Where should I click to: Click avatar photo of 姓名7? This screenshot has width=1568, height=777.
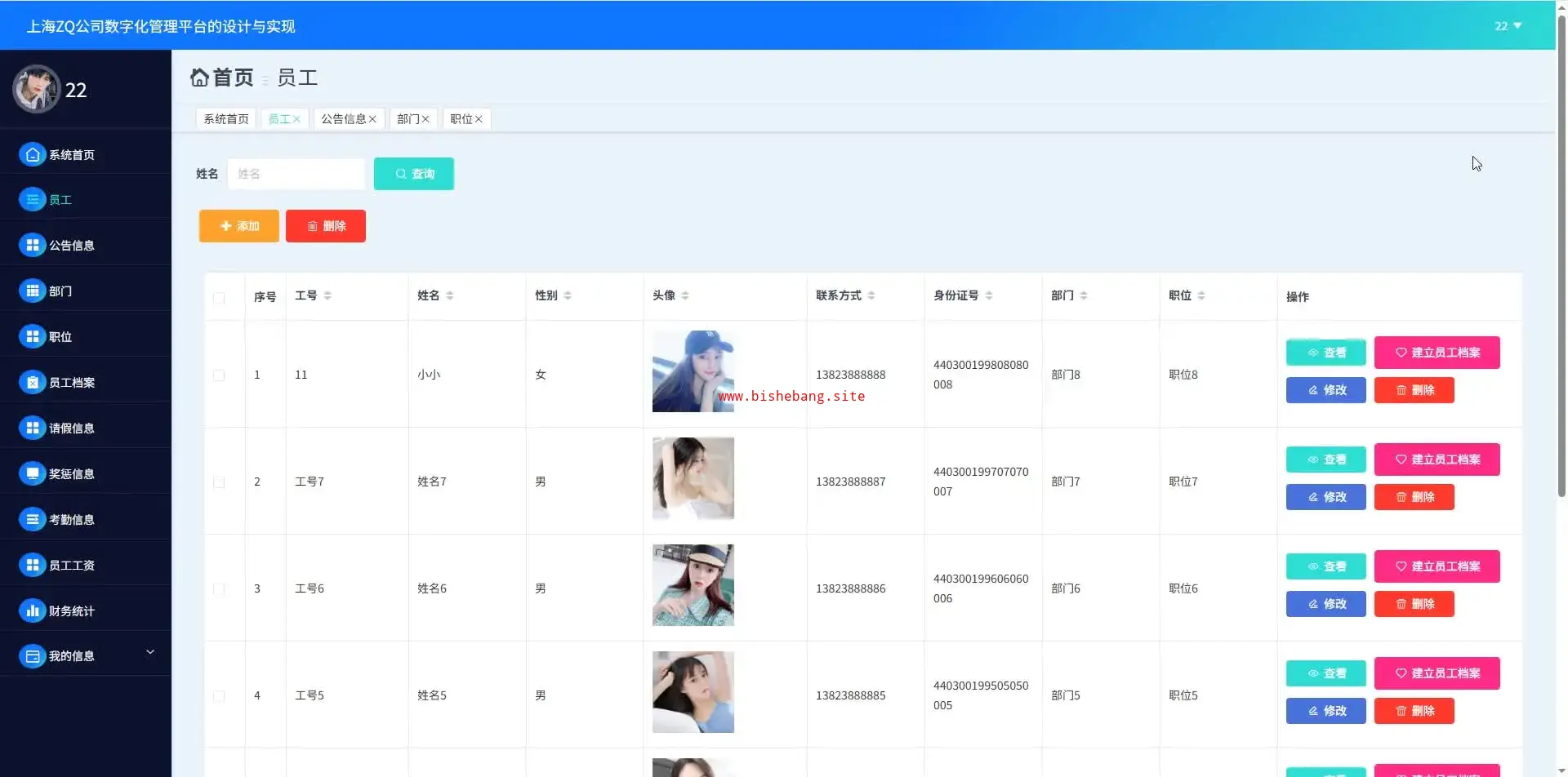tap(693, 478)
